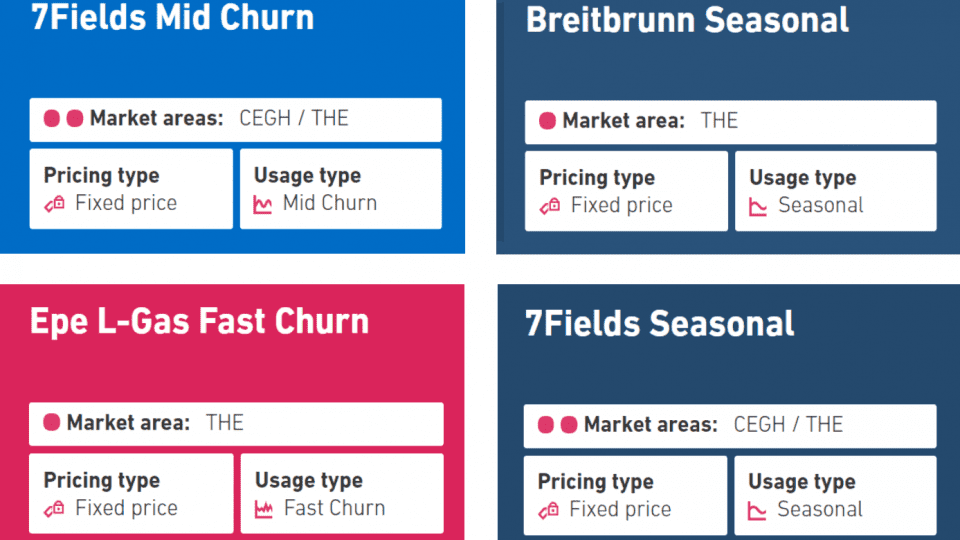The width and height of the screenshot is (960, 540).
Task: Click pink market dots in 7Fields Mid Churn
Action: tap(63, 118)
